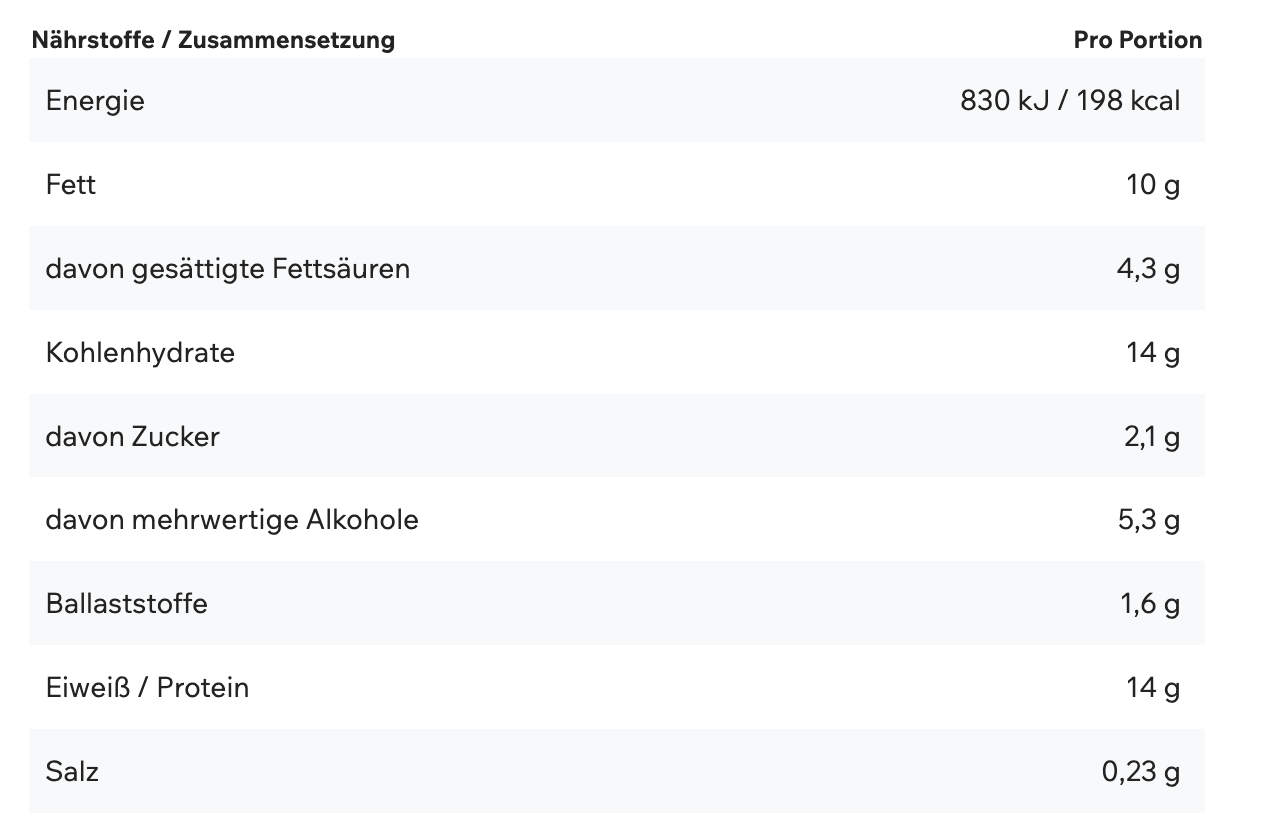The image size is (1286, 838).
Task: Select the Eiweiß / Protein label
Action: 147,688
